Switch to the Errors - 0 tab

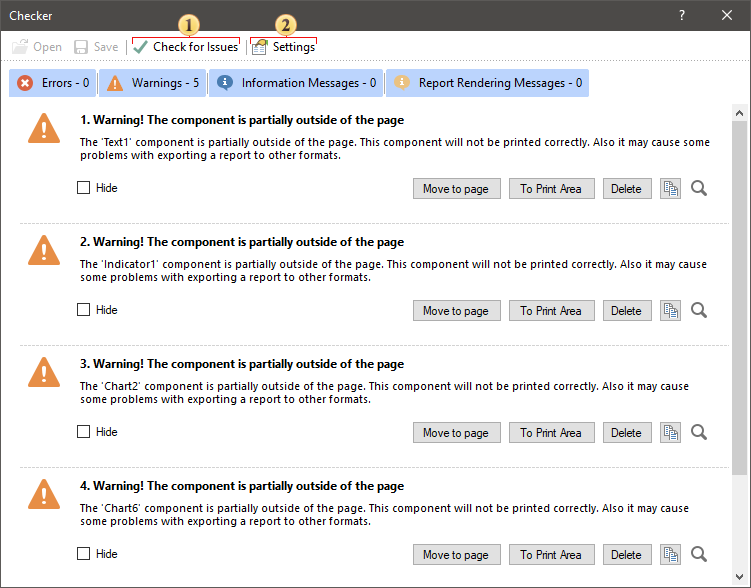54,83
